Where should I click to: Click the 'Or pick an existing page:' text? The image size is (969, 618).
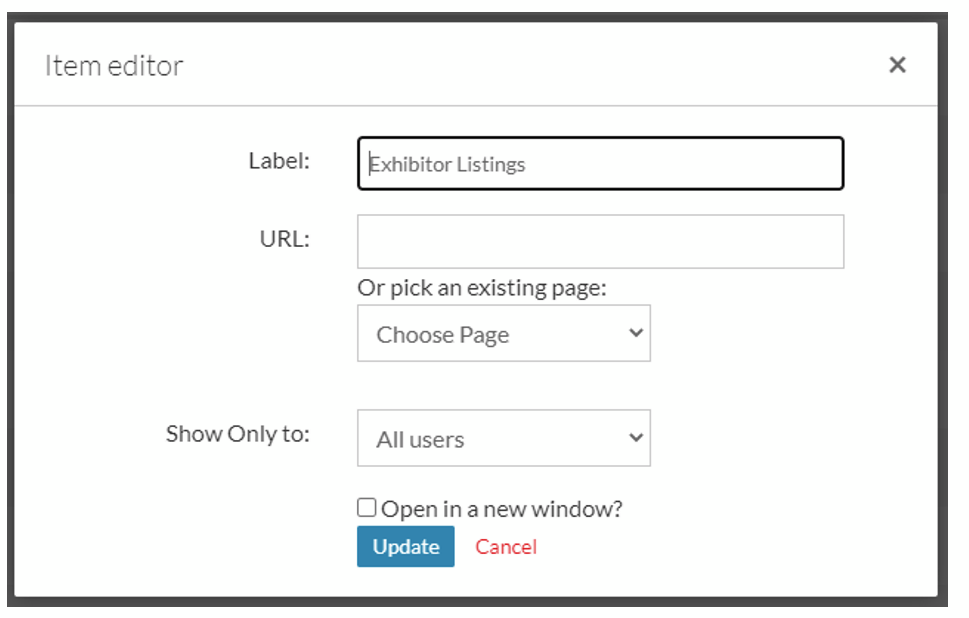point(482,288)
